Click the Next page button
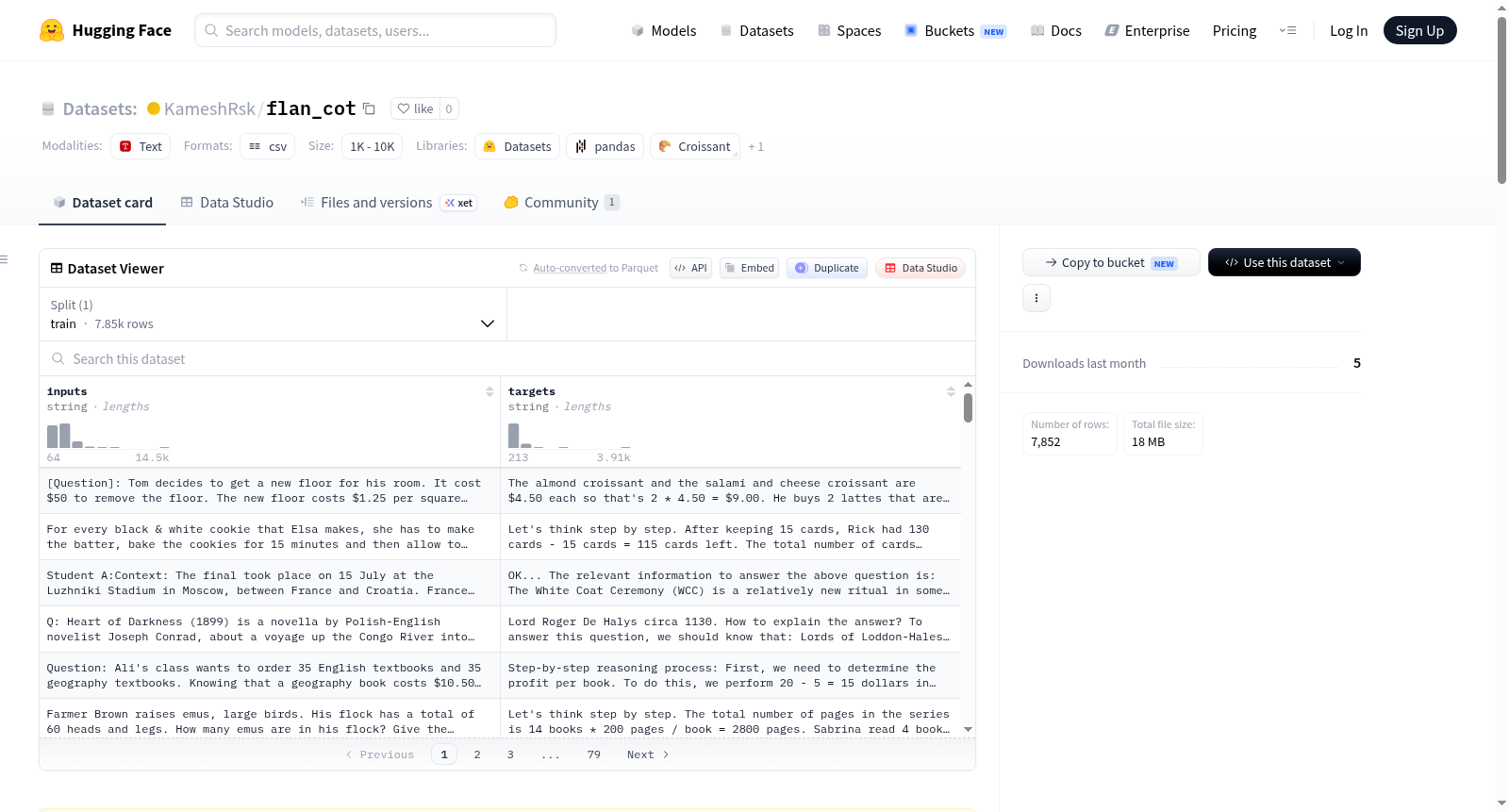Screen dimensions: 1509x812 point(648,754)
